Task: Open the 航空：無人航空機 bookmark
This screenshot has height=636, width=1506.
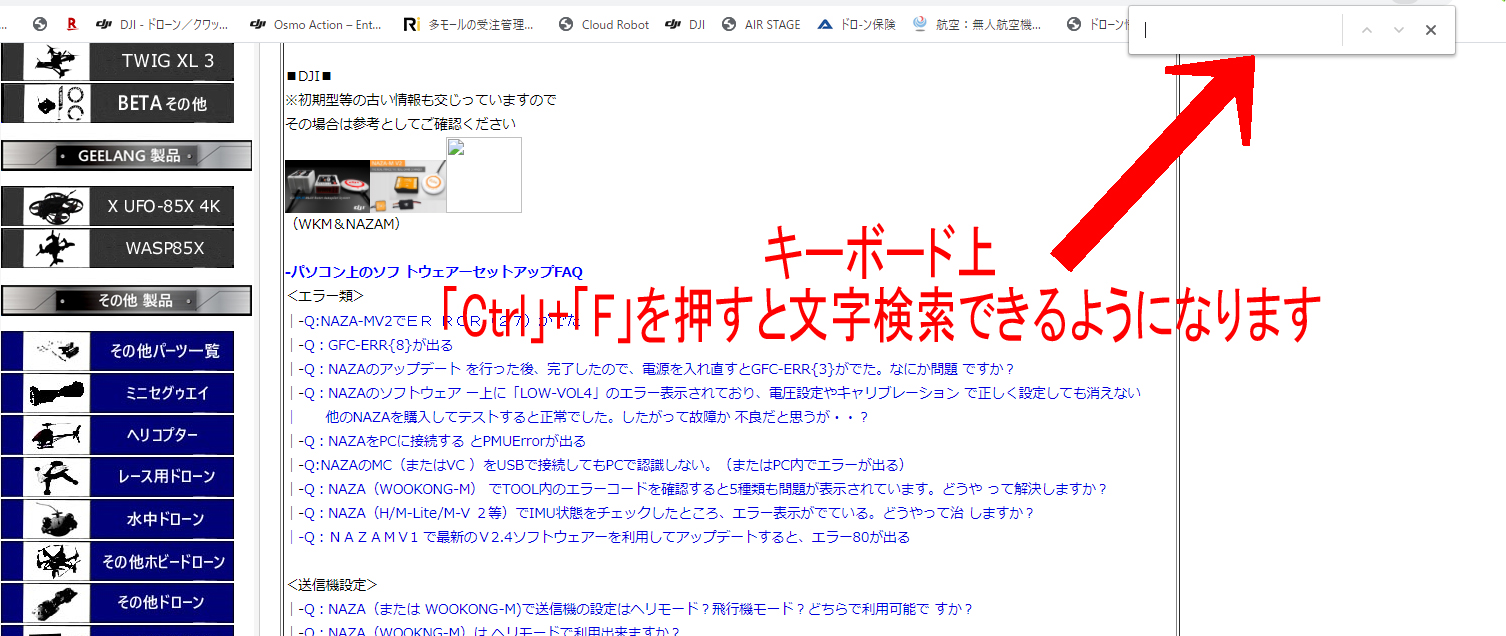Action: 977,24
